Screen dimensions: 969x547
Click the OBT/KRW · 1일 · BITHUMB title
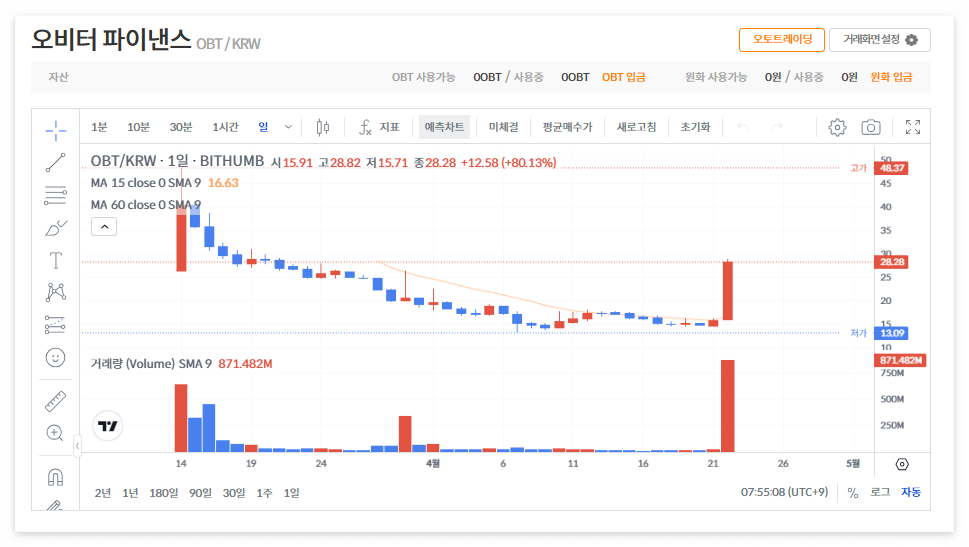pyautogui.click(x=177, y=161)
